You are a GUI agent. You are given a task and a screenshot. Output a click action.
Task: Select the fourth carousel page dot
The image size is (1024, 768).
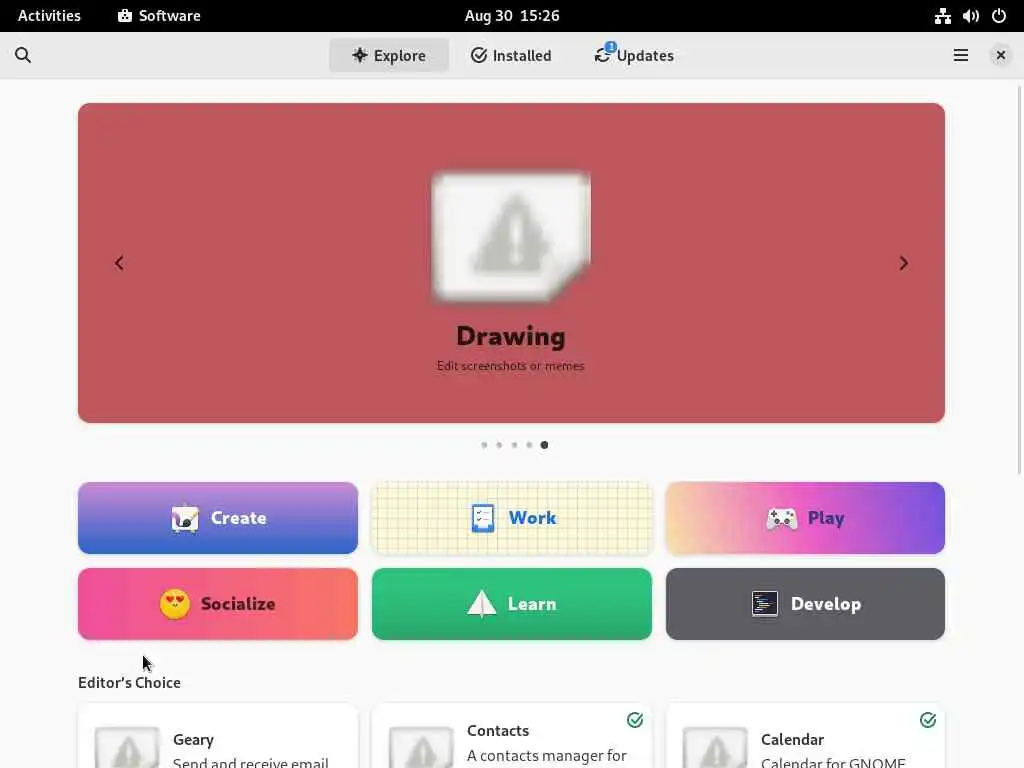529,445
